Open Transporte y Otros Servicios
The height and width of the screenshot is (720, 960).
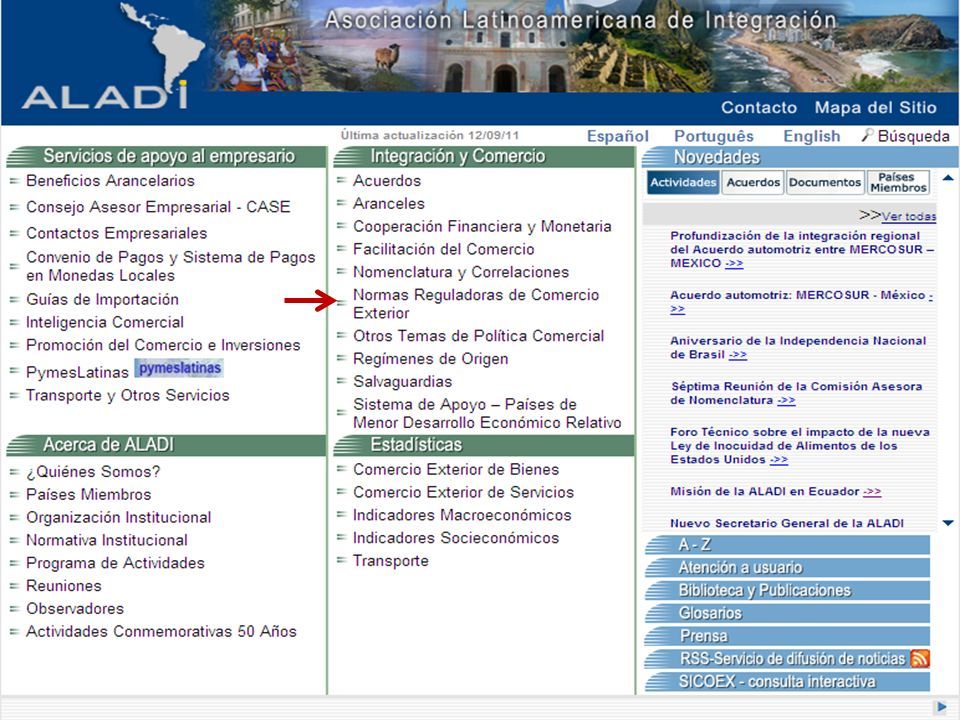click(127, 395)
